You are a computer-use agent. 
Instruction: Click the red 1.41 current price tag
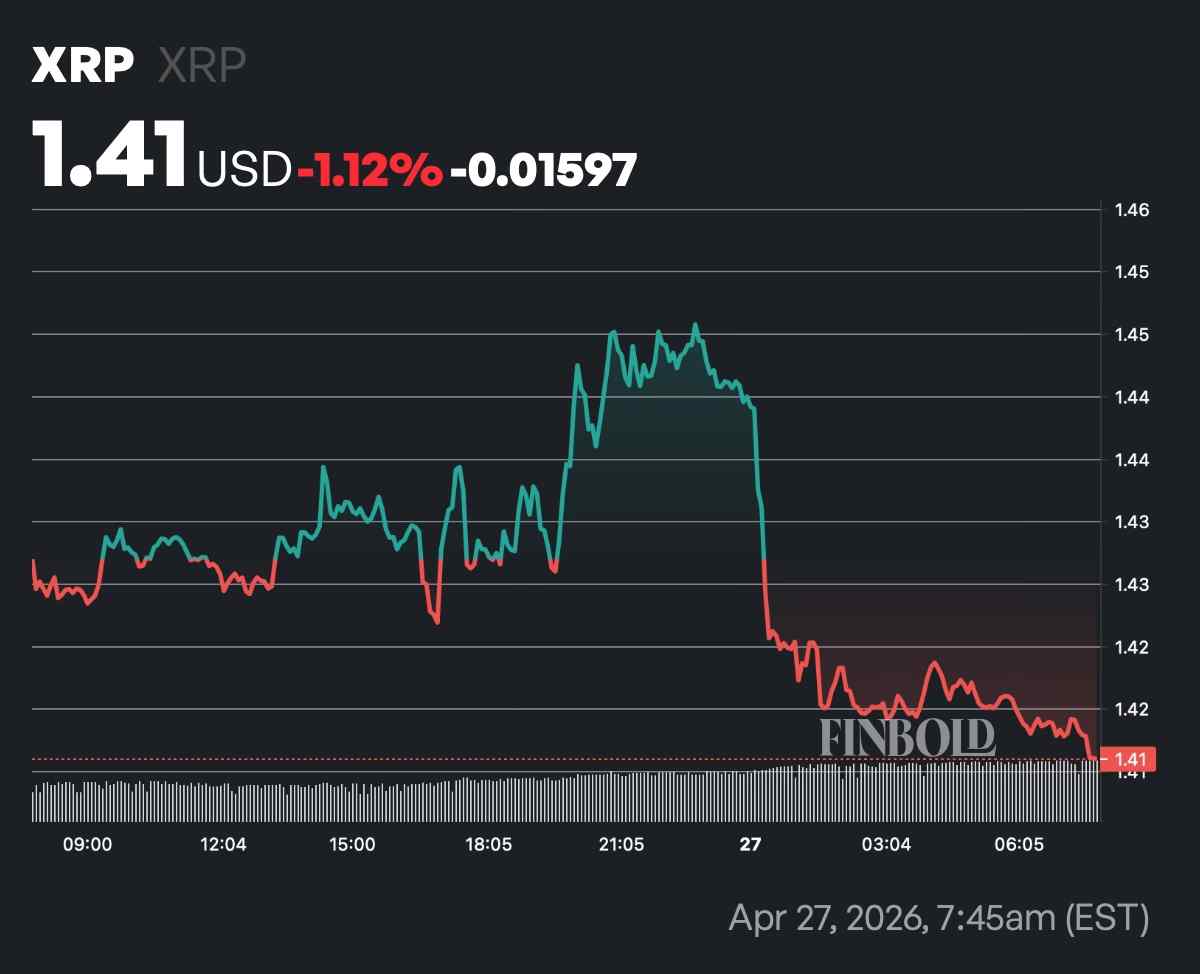[x=1127, y=759]
